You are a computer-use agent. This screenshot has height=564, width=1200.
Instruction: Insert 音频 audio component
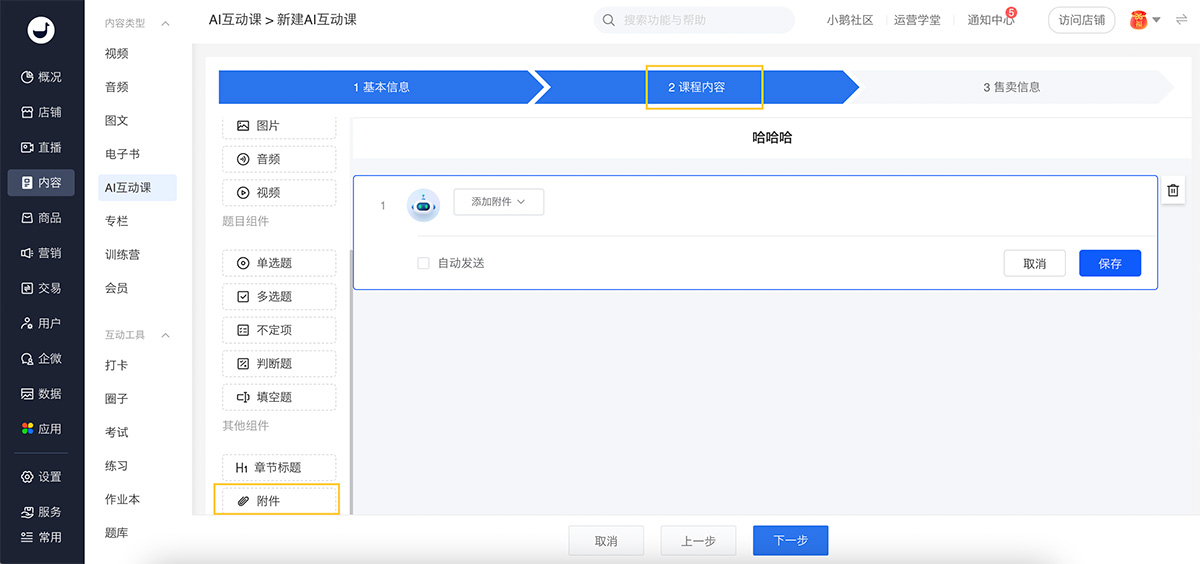279,159
